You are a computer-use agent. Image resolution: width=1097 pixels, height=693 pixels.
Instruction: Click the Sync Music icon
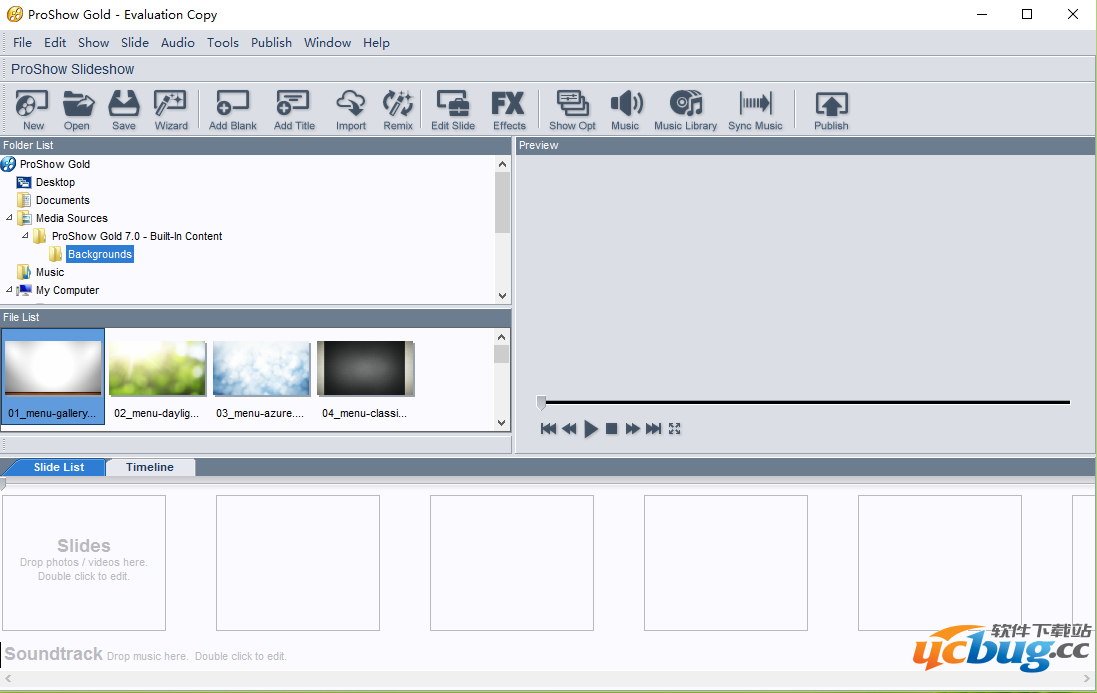[x=755, y=109]
